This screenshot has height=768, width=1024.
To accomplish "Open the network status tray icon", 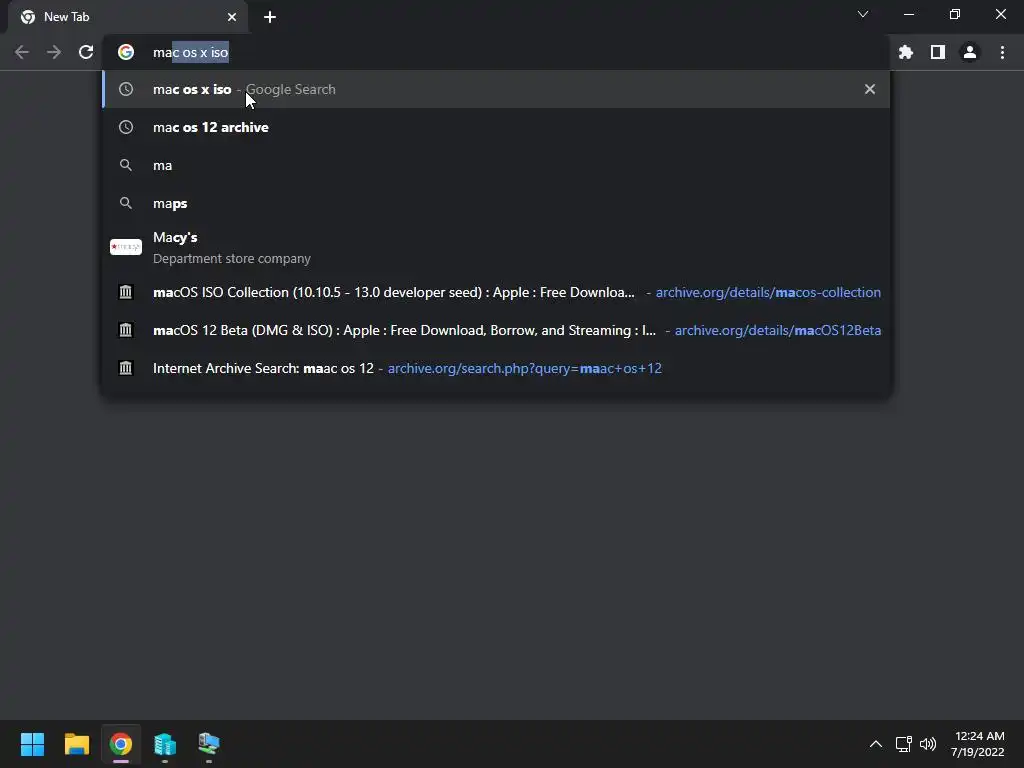I will [x=904, y=744].
